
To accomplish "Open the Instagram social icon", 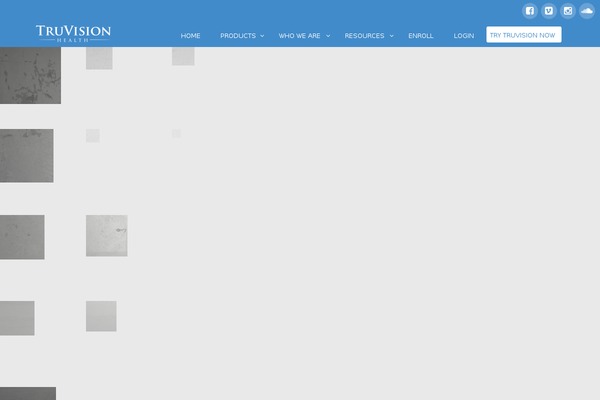I will 568,11.
